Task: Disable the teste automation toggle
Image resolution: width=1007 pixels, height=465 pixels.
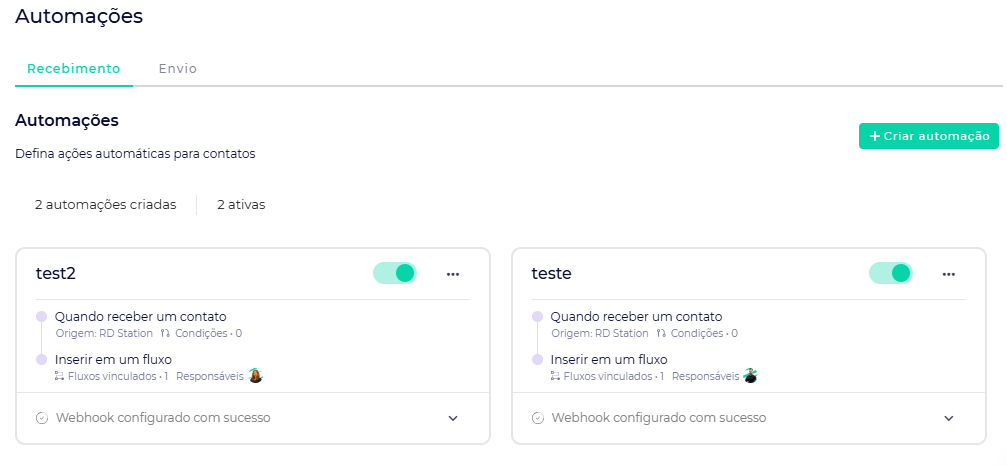Action: pyautogui.click(x=891, y=273)
